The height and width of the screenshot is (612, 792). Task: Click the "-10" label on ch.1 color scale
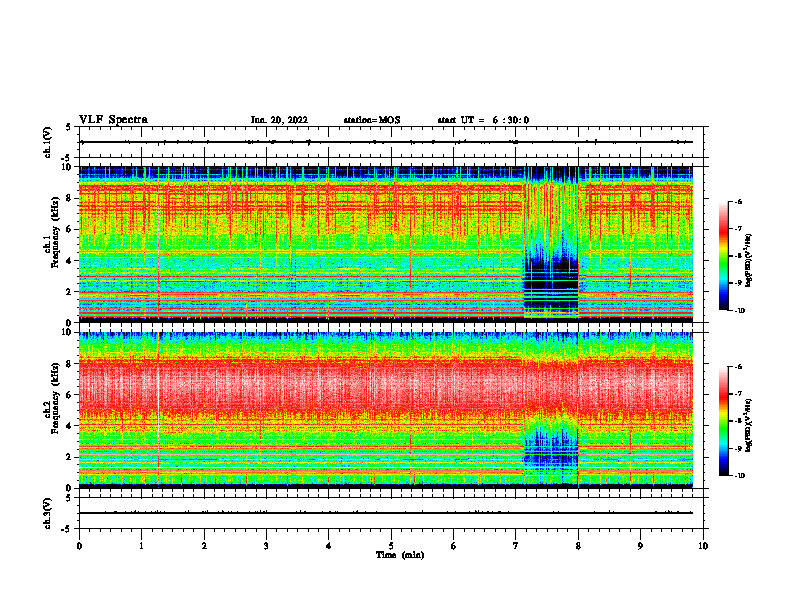coord(739,311)
